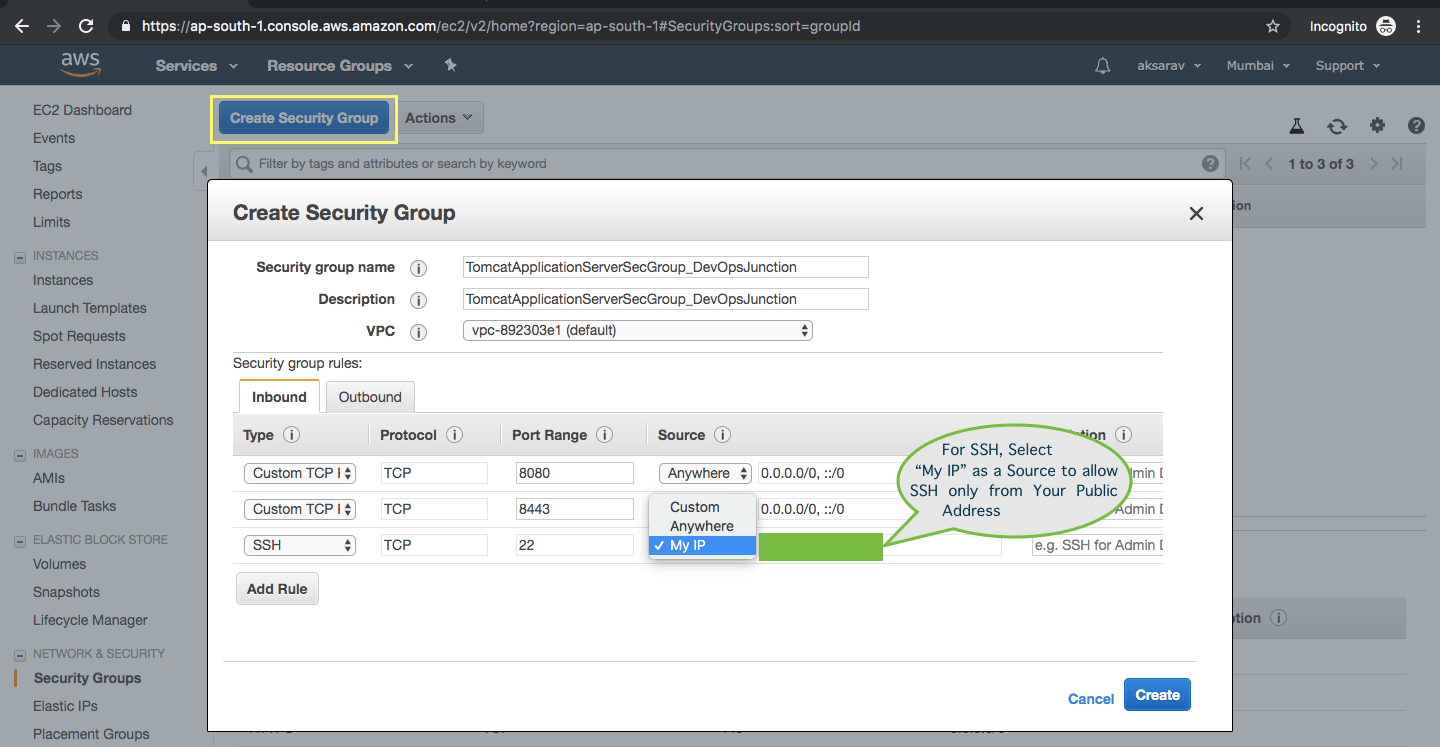Select "My IP" in source options list

point(702,545)
